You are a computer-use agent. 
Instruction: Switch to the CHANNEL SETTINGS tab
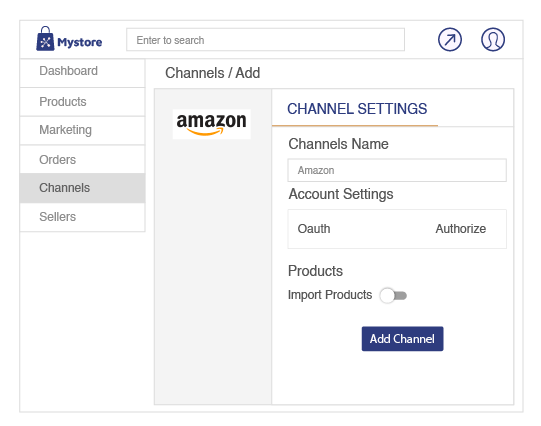[x=357, y=109]
